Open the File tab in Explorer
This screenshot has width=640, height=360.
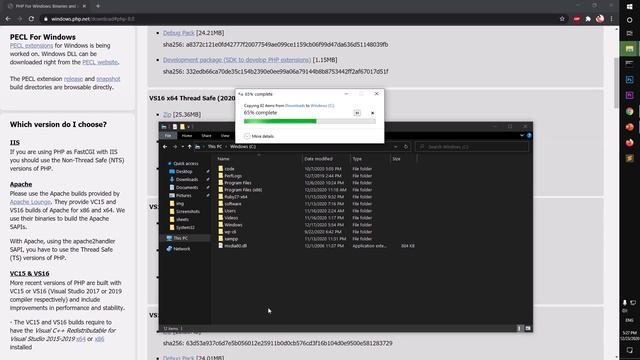(168, 136)
